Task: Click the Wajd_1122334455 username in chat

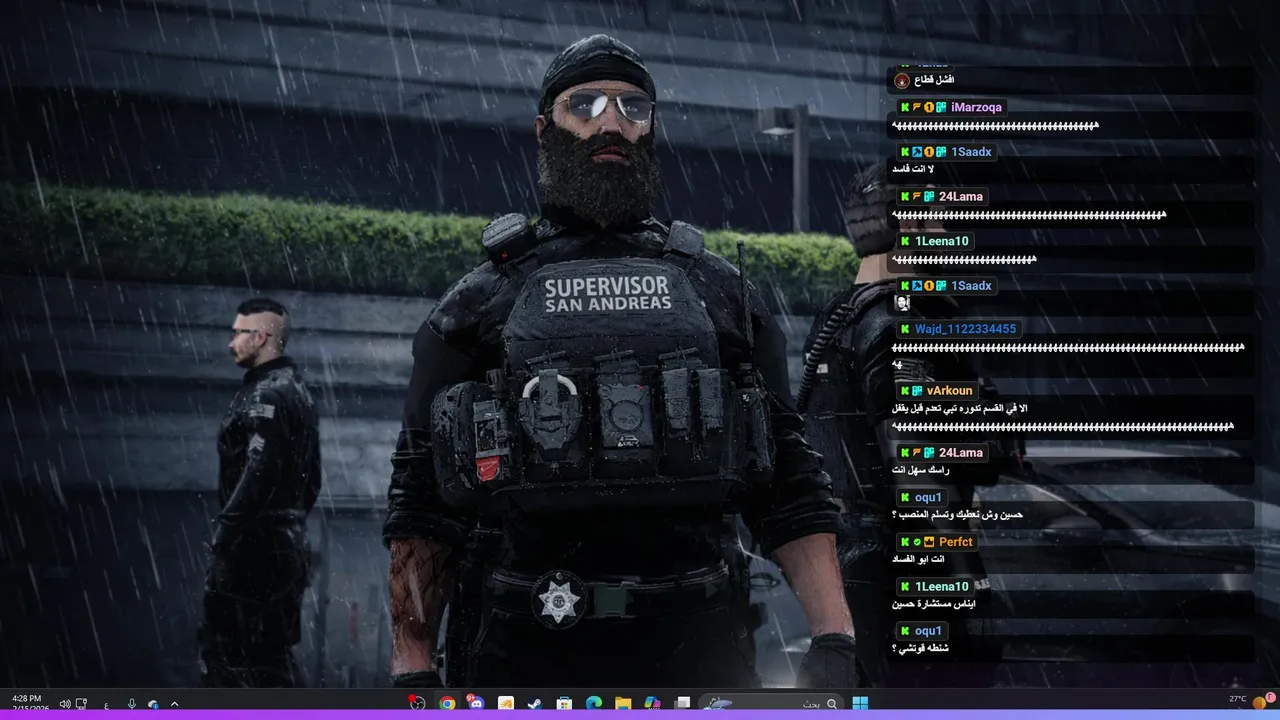Action: pyautogui.click(x=965, y=329)
